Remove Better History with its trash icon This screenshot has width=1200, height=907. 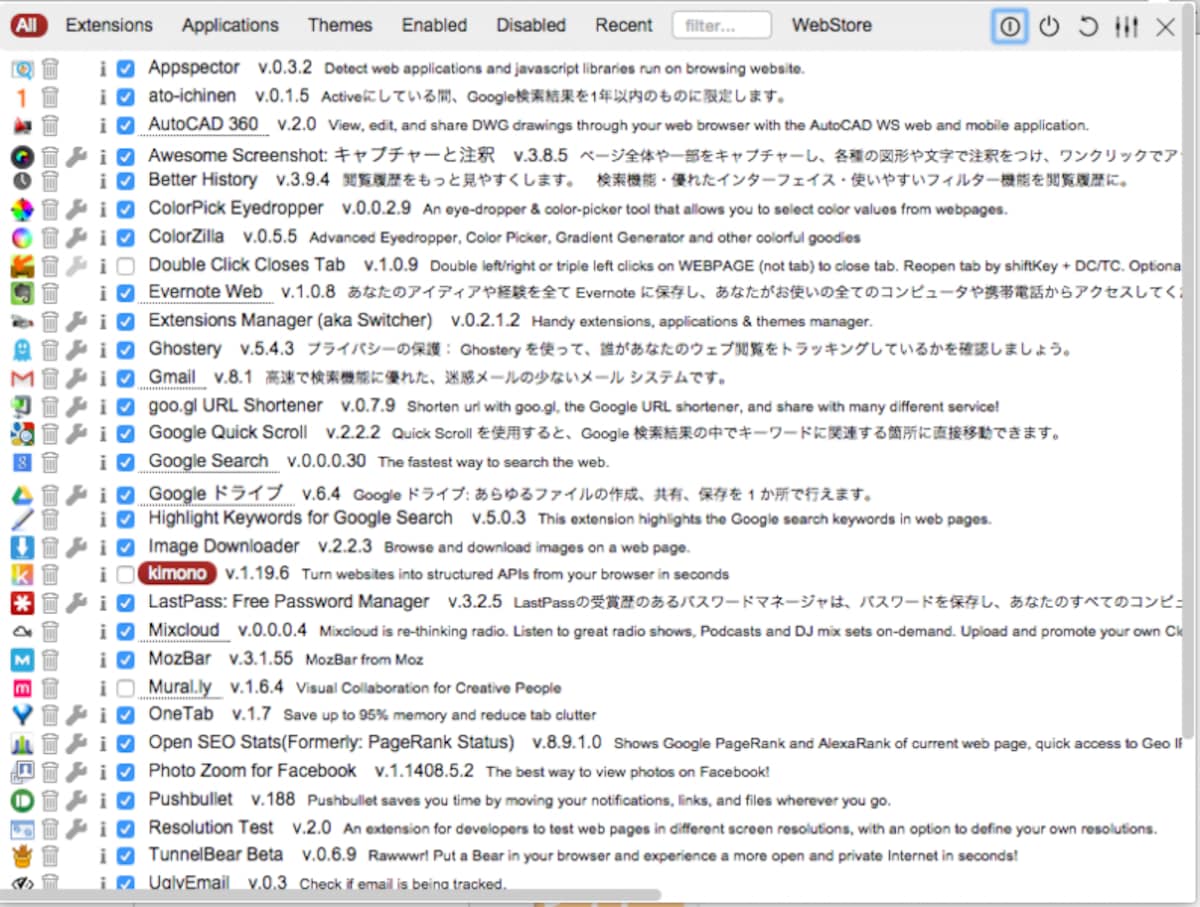pyautogui.click(x=50, y=181)
